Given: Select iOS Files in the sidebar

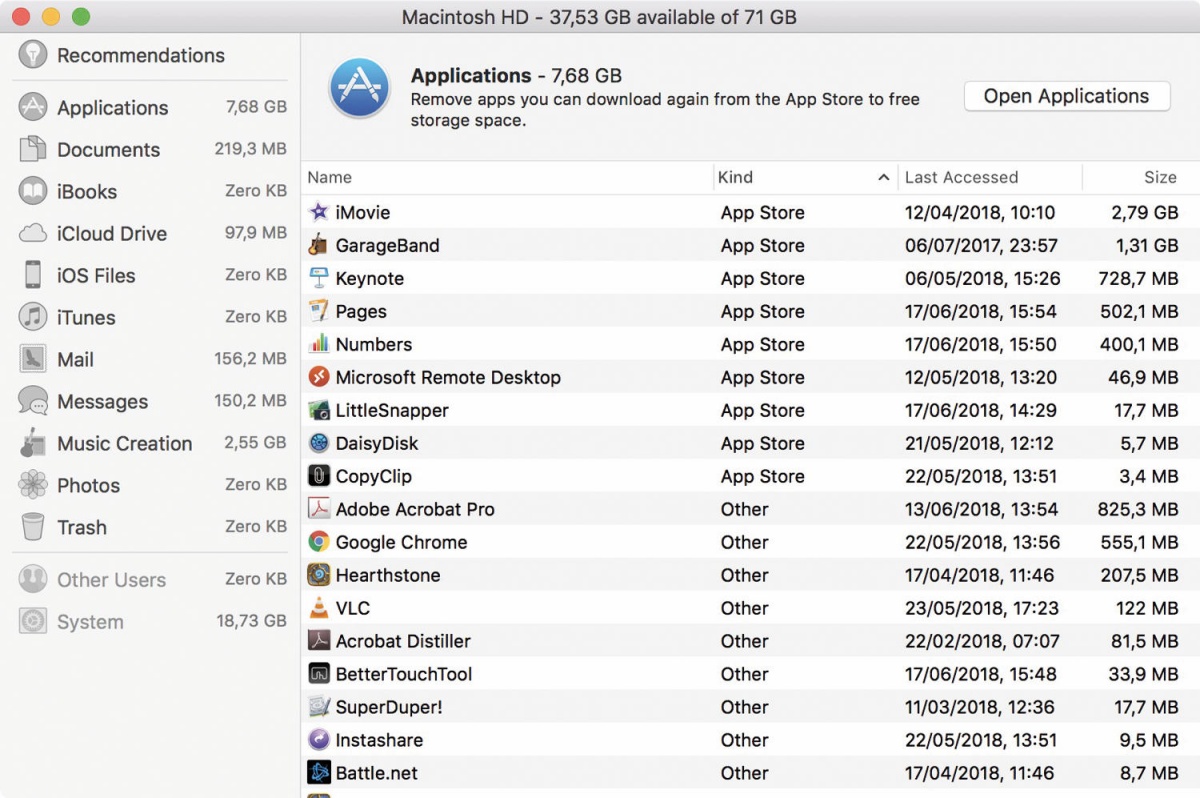Looking at the screenshot, I should click(152, 275).
